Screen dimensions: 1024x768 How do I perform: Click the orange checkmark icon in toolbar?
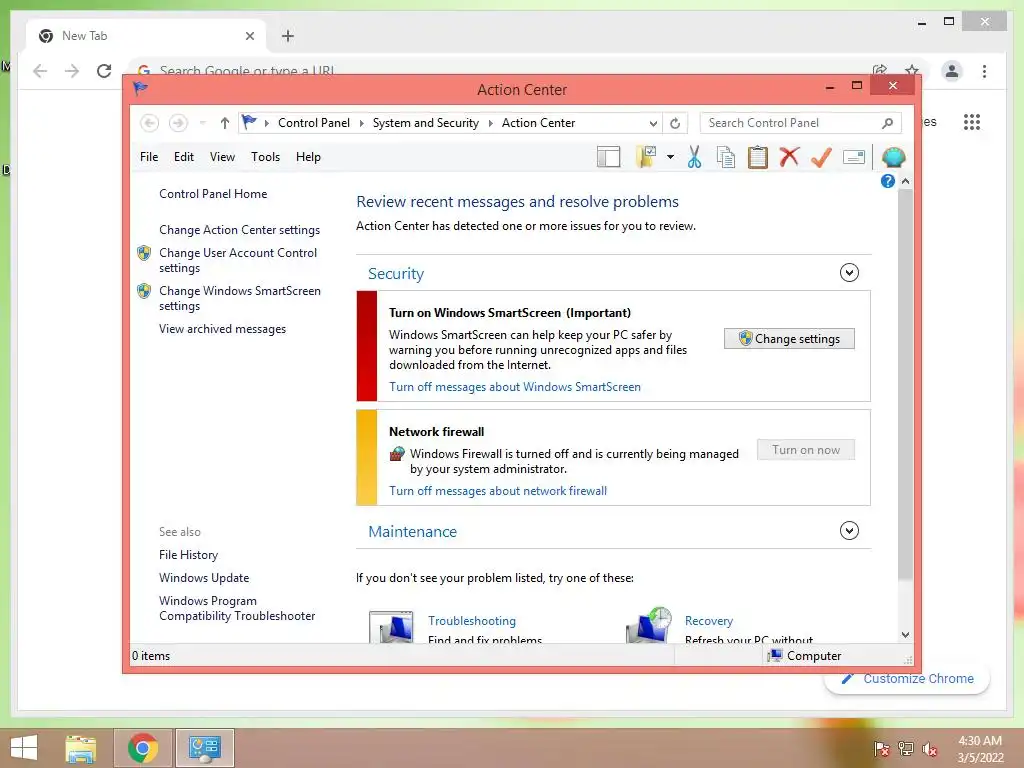tap(821, 157)
